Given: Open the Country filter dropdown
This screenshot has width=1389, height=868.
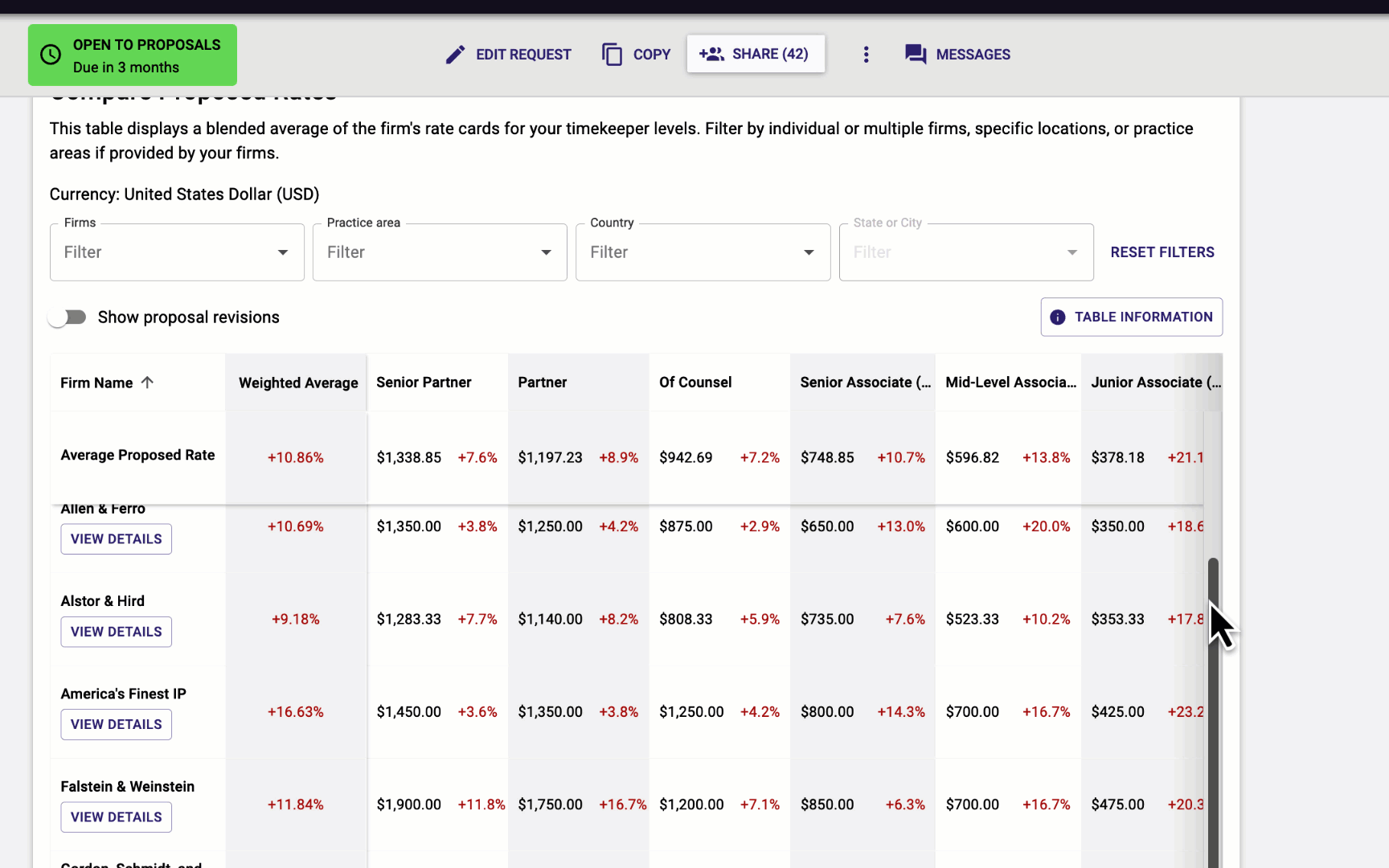Looking at the screenshot, I should (x=703, y=252).
